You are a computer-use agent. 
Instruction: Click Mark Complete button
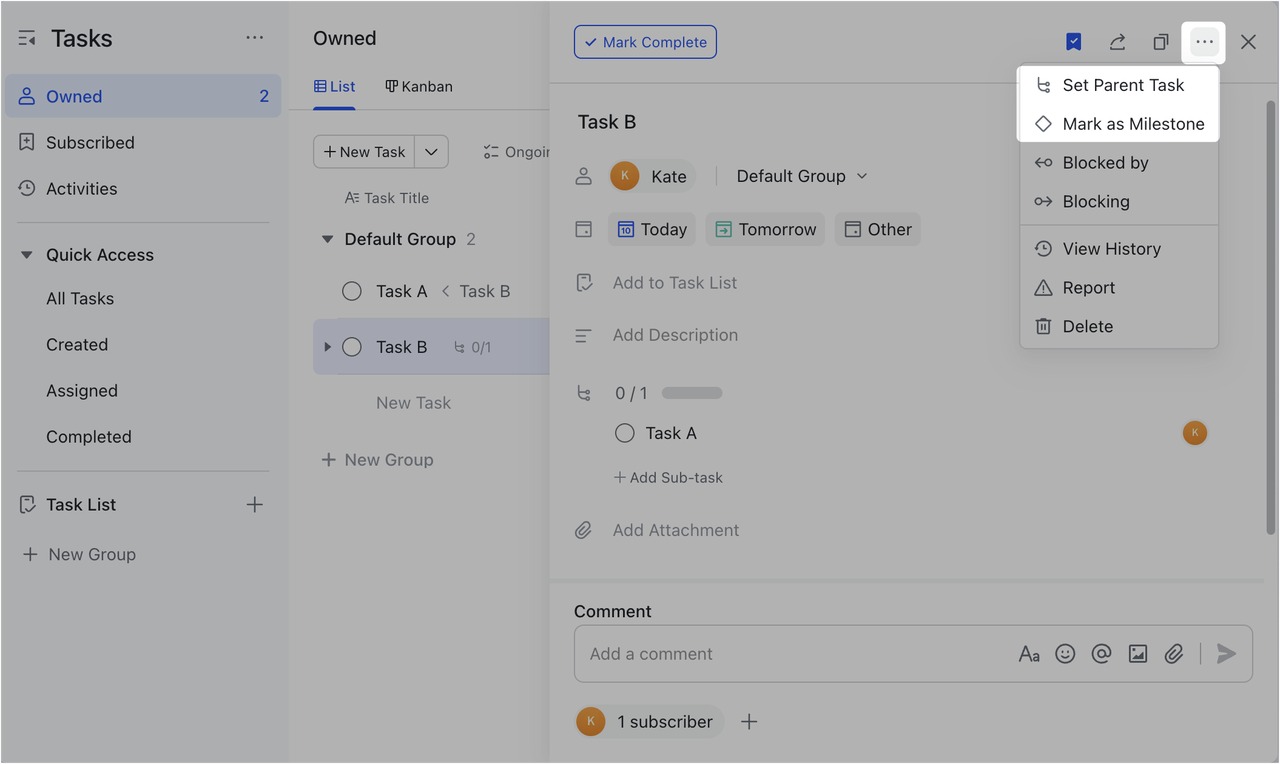tap(645, 42)
